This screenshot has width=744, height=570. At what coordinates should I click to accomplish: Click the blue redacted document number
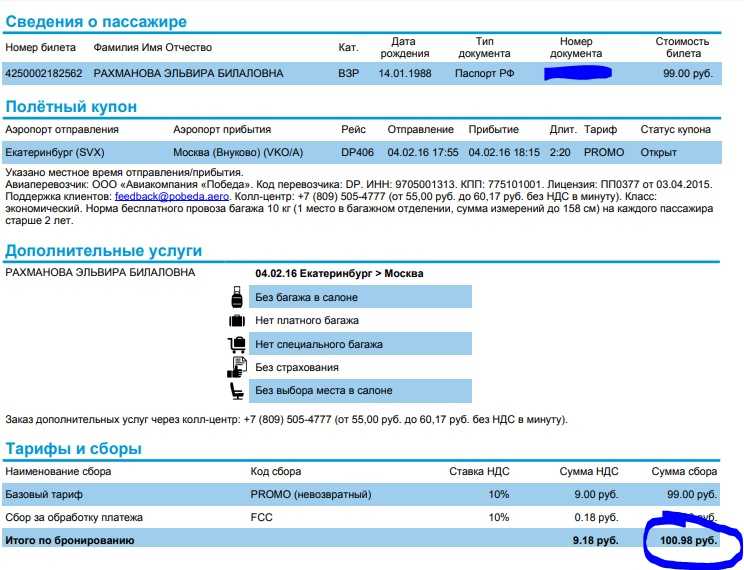pos(578,73)
